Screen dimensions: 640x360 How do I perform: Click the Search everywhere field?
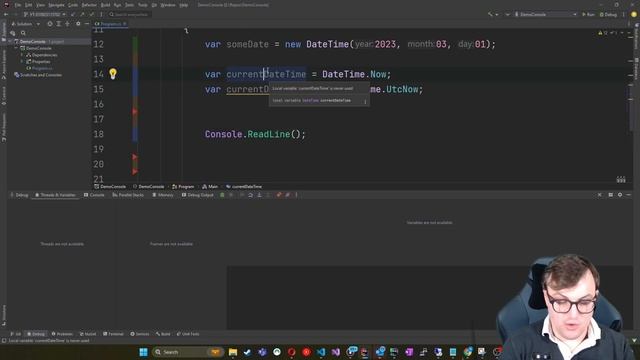point(130,14)
